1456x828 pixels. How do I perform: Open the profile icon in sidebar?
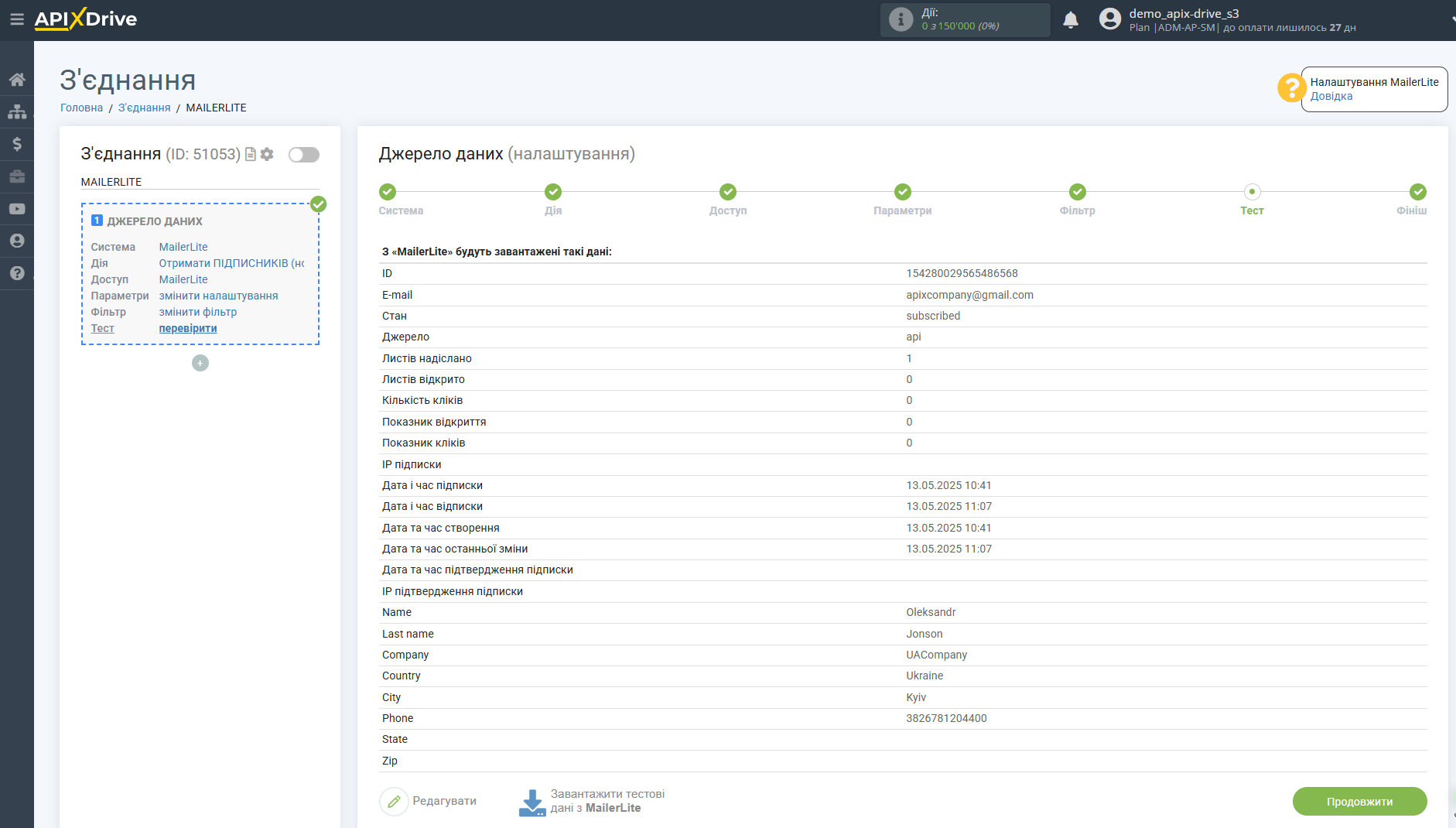pos(17,241)
